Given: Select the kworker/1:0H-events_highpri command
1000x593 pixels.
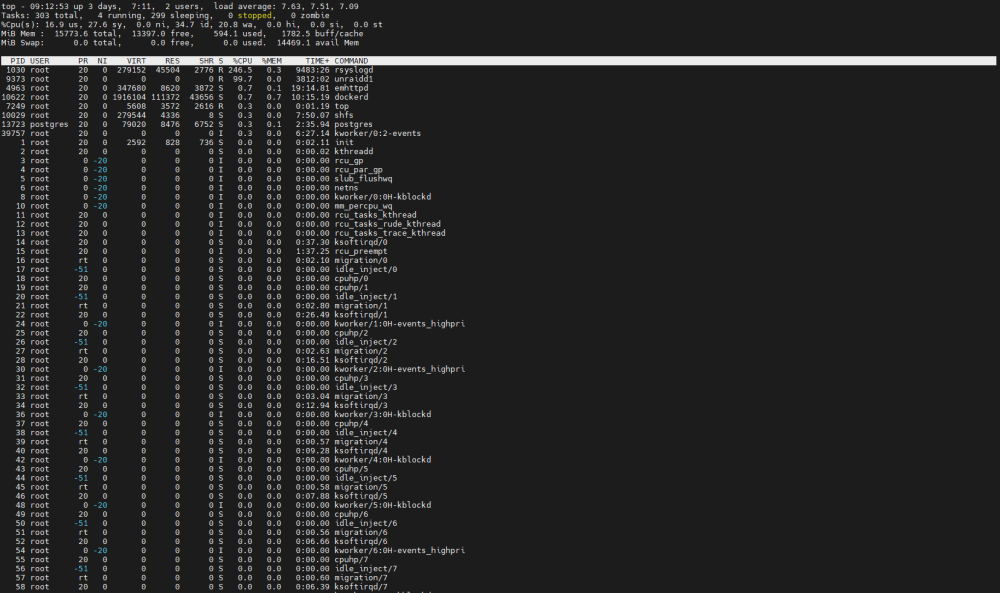Looking at the screenshot, I should point(400,324).
